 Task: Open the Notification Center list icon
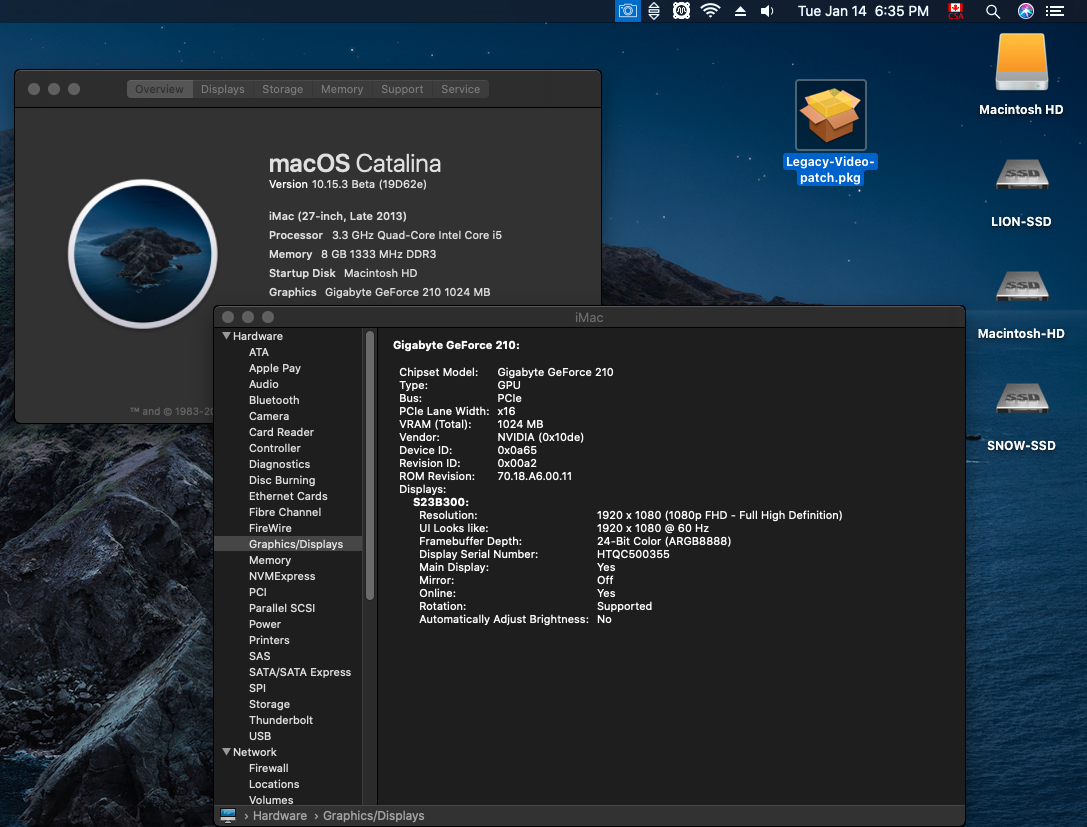(1055, 11)
